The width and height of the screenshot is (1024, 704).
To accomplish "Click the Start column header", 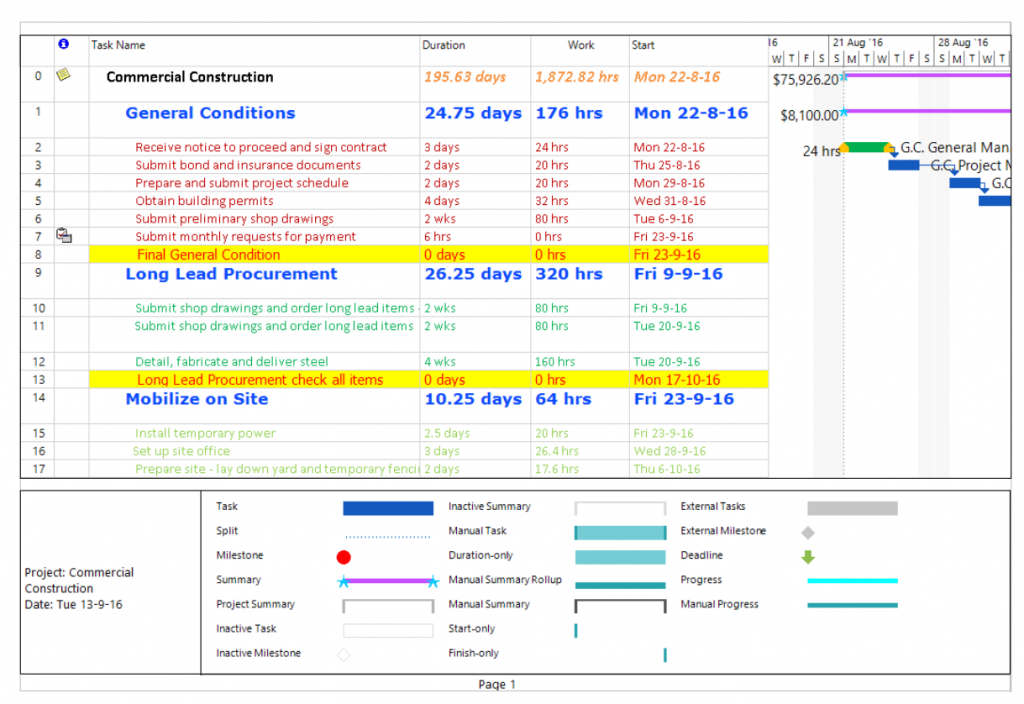I will click(643, 45).
